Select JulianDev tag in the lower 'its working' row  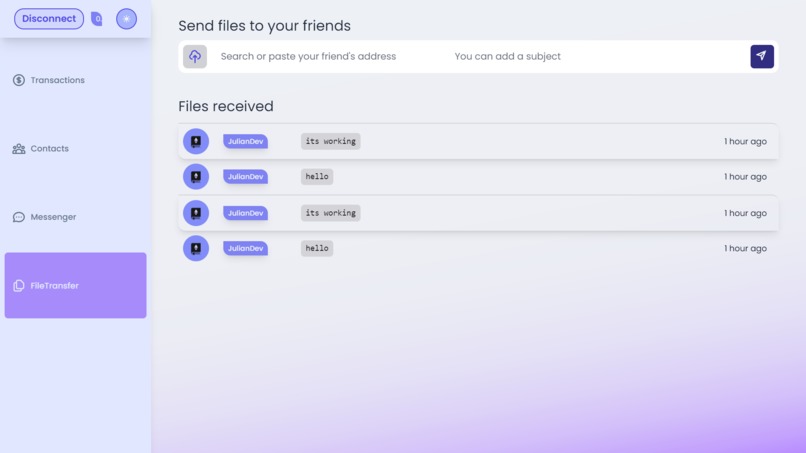(x=245, y=213)
